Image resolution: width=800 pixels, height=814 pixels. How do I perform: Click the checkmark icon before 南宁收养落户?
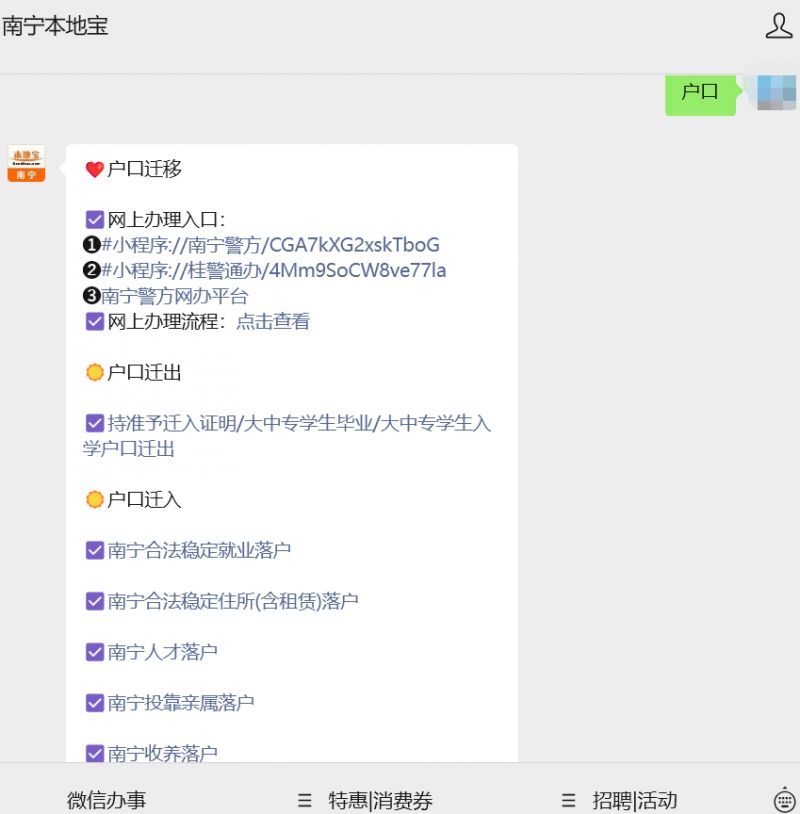(94, 753)
